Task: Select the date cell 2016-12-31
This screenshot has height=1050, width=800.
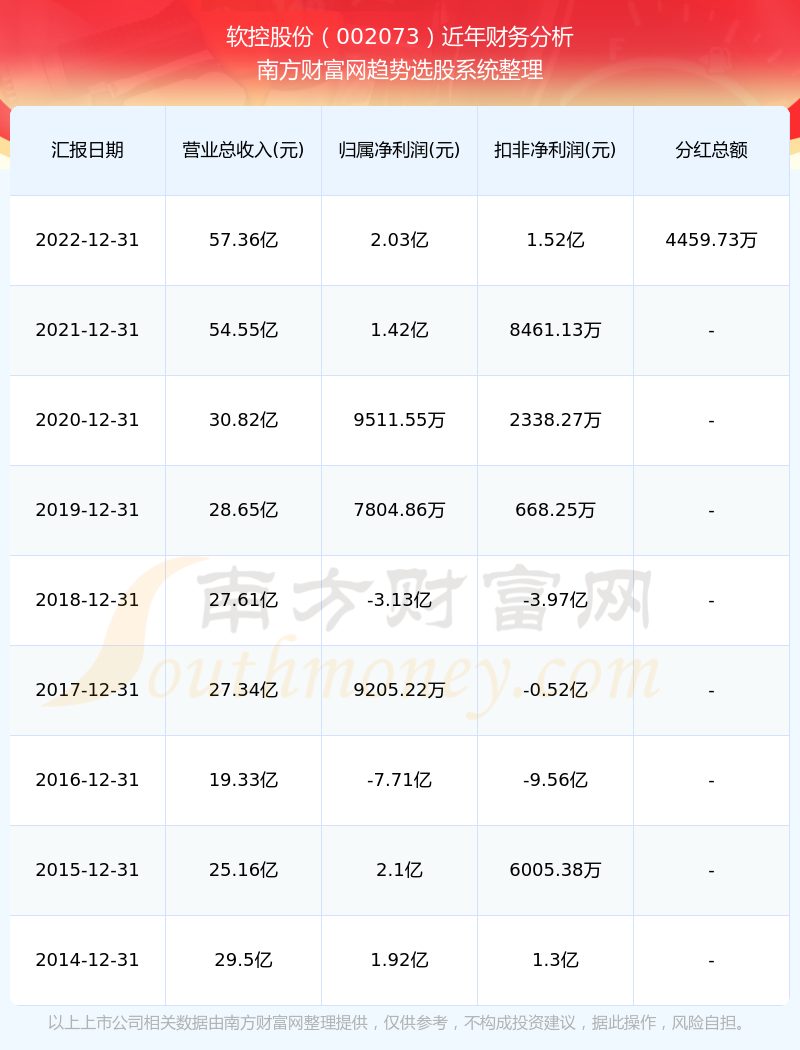Action: click(x=88, y=780)
